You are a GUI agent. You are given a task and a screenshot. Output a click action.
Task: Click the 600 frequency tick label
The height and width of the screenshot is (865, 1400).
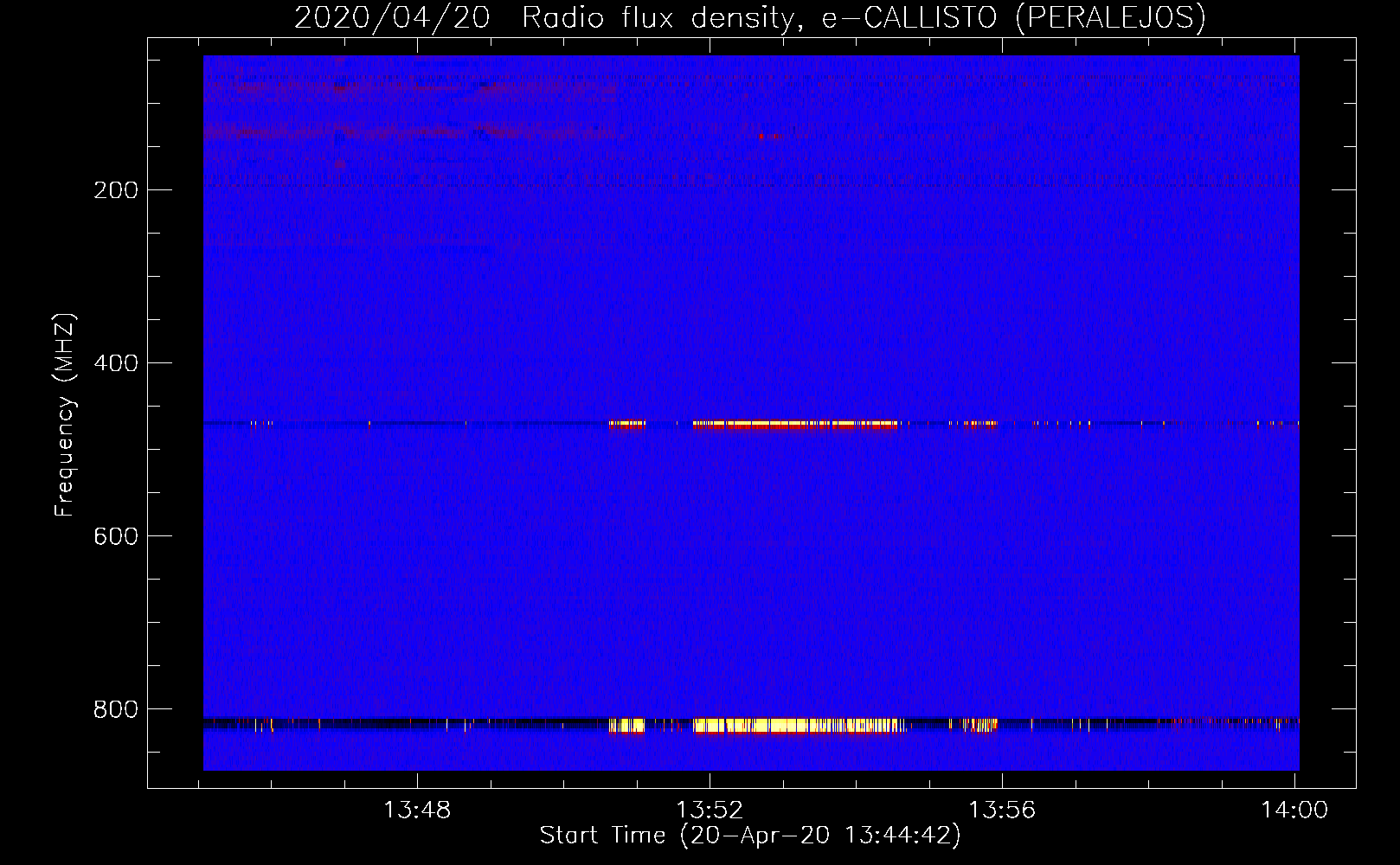pyautogui.click(x=116, y=536)
